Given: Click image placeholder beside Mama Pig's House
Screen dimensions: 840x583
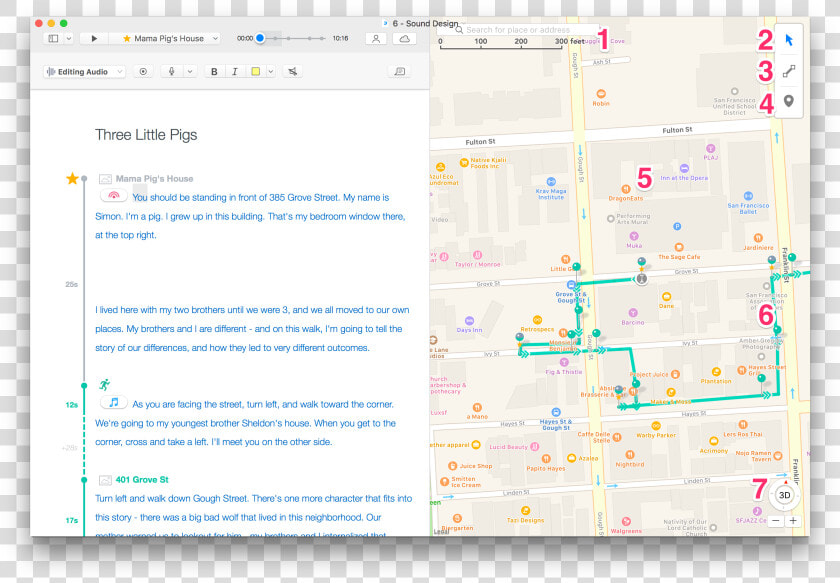Looking at the screenshot, I should pos(106,179).
